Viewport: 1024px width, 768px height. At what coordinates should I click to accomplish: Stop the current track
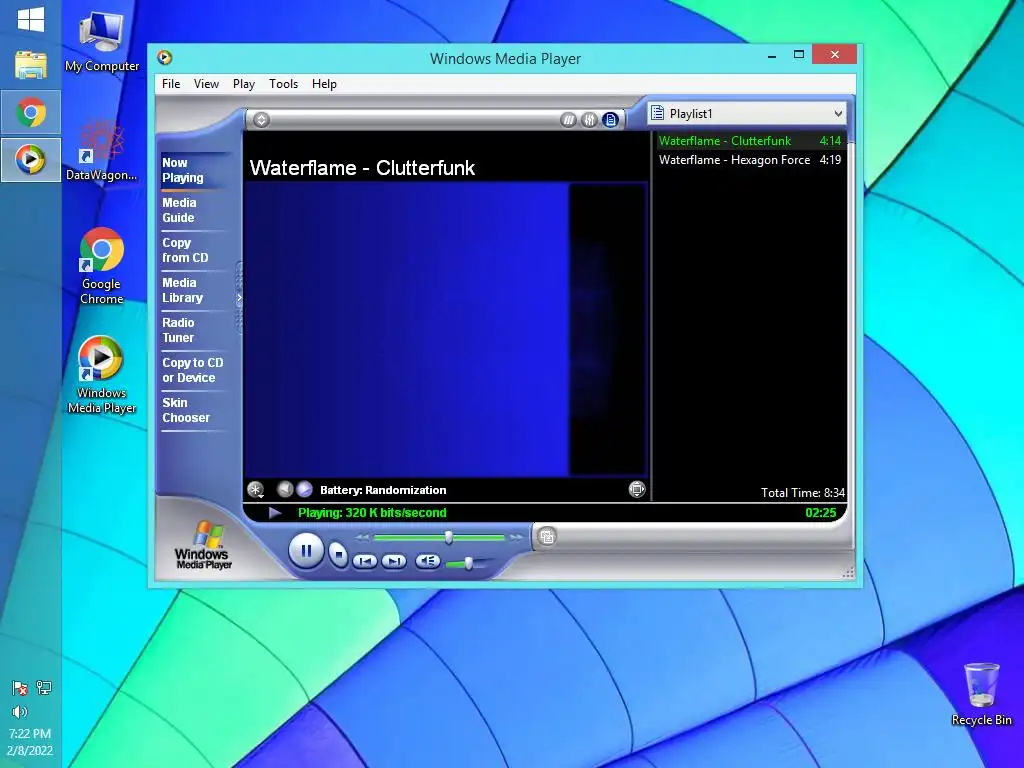click(x=338, y=554)
